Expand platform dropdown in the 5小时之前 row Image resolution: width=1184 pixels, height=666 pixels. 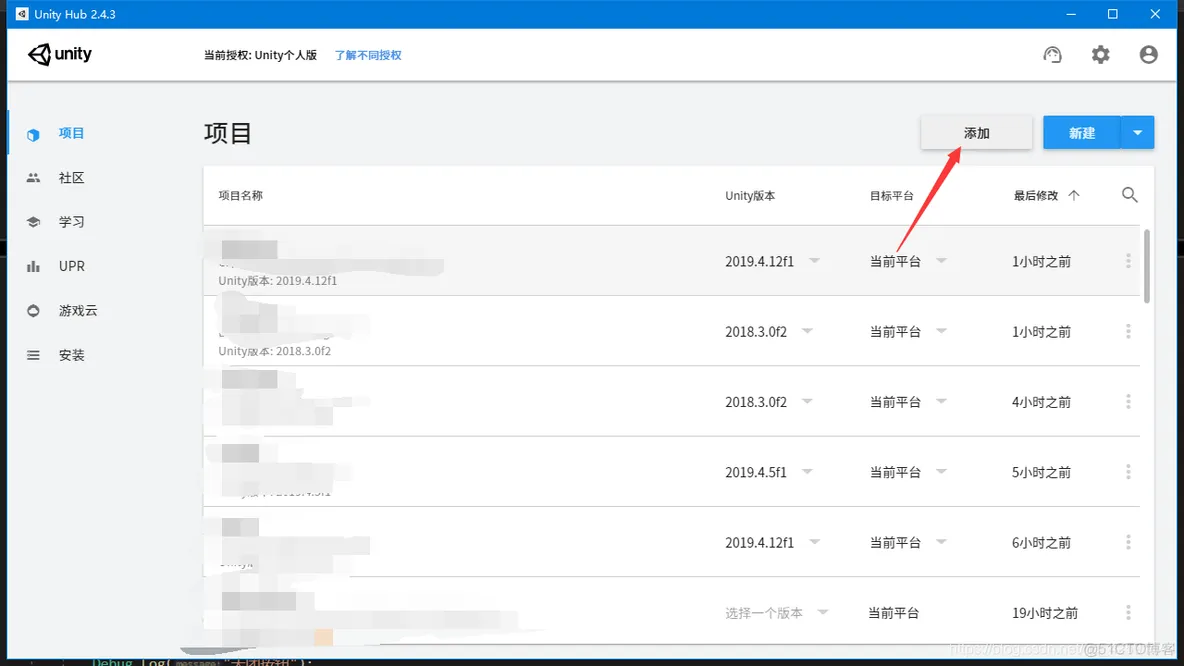coord(941,471)
